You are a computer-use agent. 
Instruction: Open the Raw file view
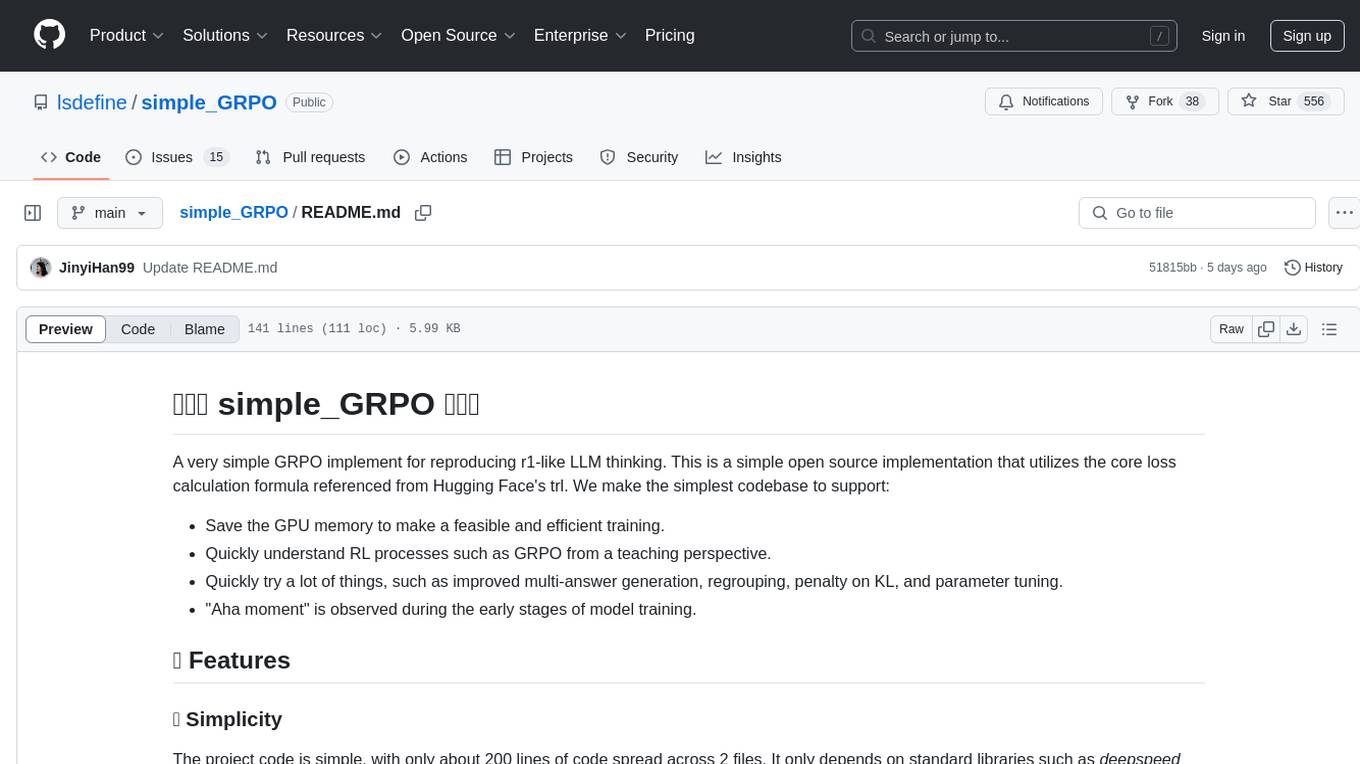click(1231, 329)
